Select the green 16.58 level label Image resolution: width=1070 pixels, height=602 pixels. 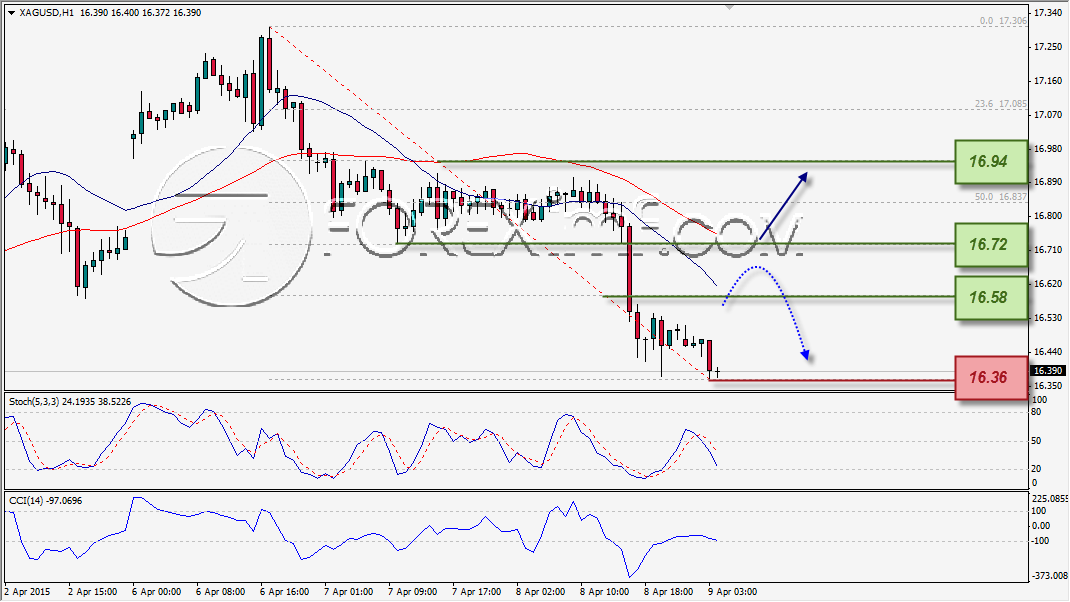pyautogui.click(x=990, y=298)
